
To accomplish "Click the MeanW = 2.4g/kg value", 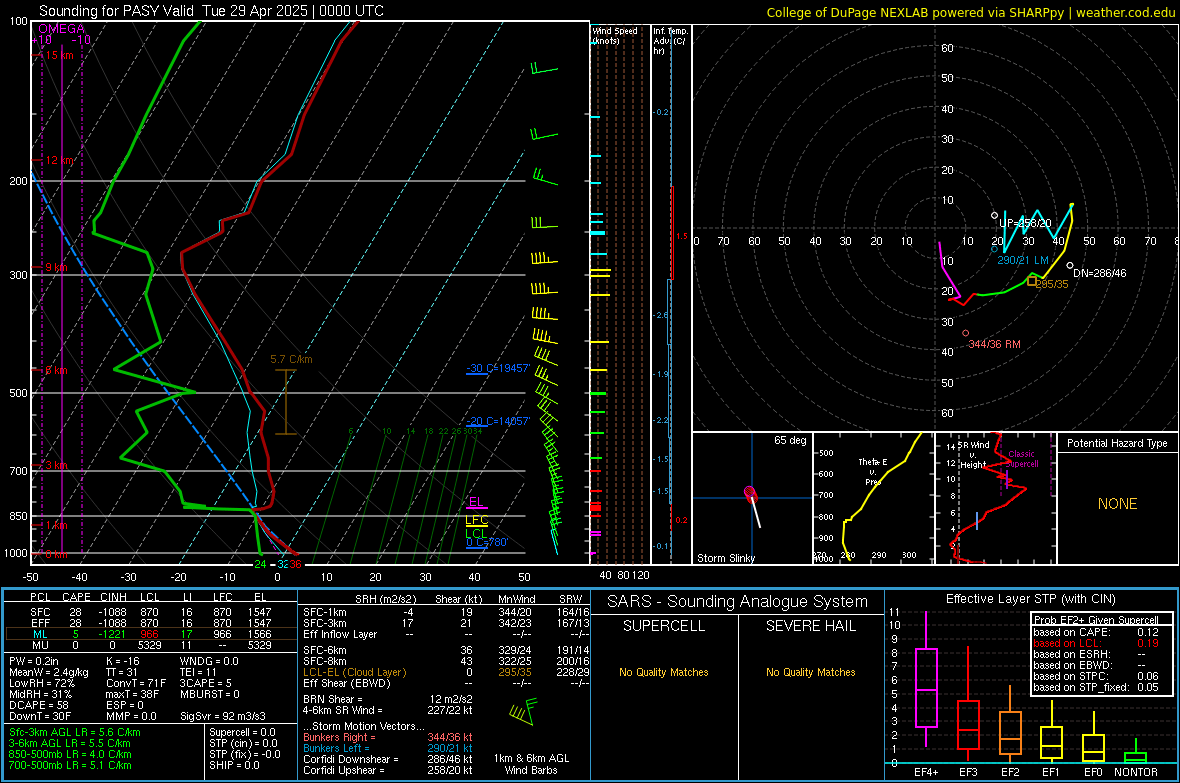I will (x=49, y=672).
